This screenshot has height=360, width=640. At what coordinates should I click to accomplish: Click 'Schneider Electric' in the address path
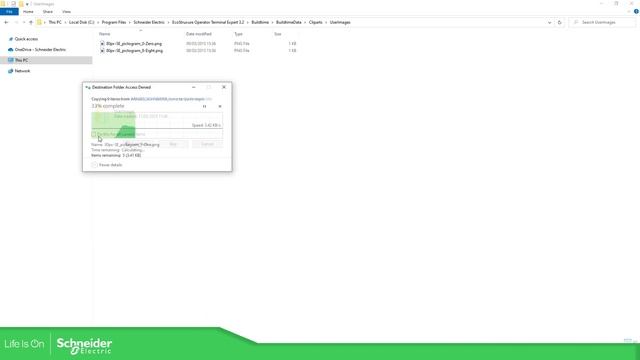149,22
